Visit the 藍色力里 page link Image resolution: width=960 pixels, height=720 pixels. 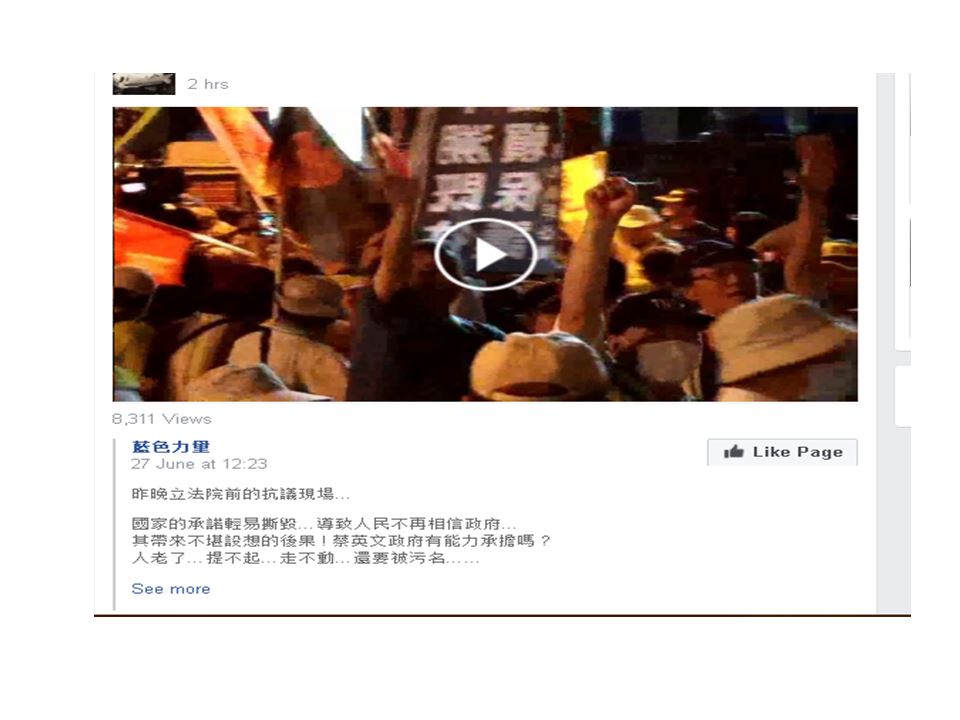pyautogui.click(x=171, y=447)
